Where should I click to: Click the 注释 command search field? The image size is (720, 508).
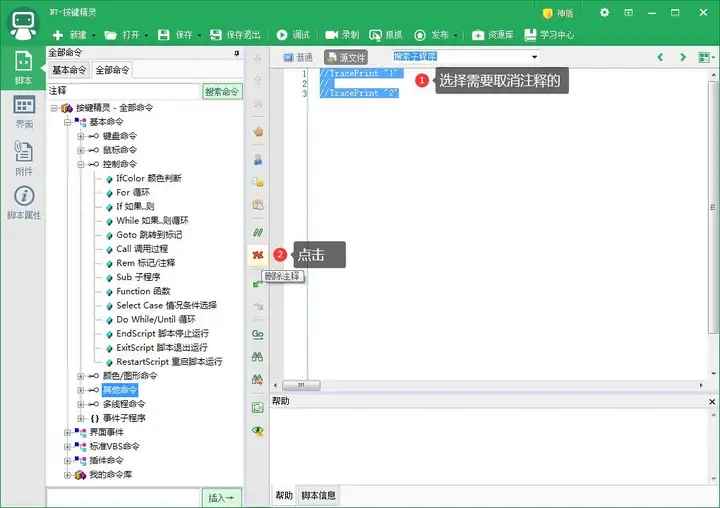(124, 91)
